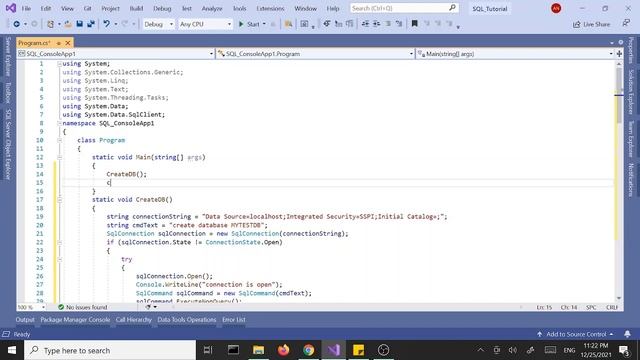The width and height of the screenshot is (640, 360).
Task: Open Chrome from the taskbar
Action: coord(309,350)
